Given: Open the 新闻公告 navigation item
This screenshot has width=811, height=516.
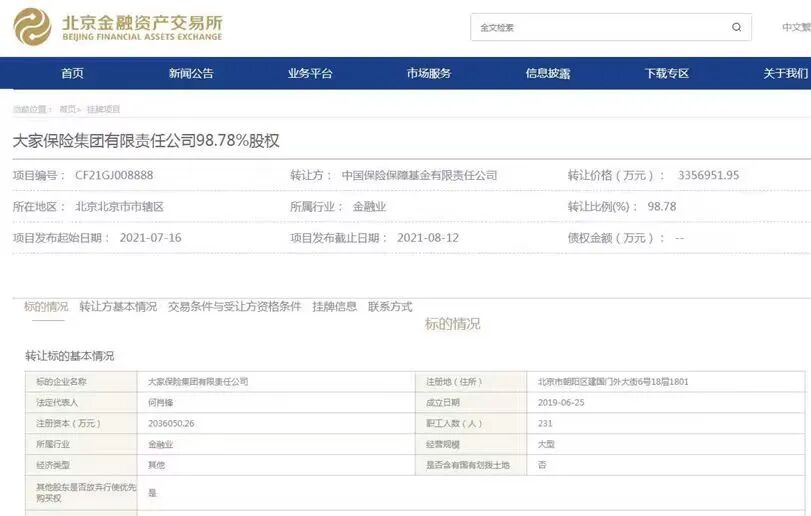Looking at the screenshot, I should (x=191, y=73).
